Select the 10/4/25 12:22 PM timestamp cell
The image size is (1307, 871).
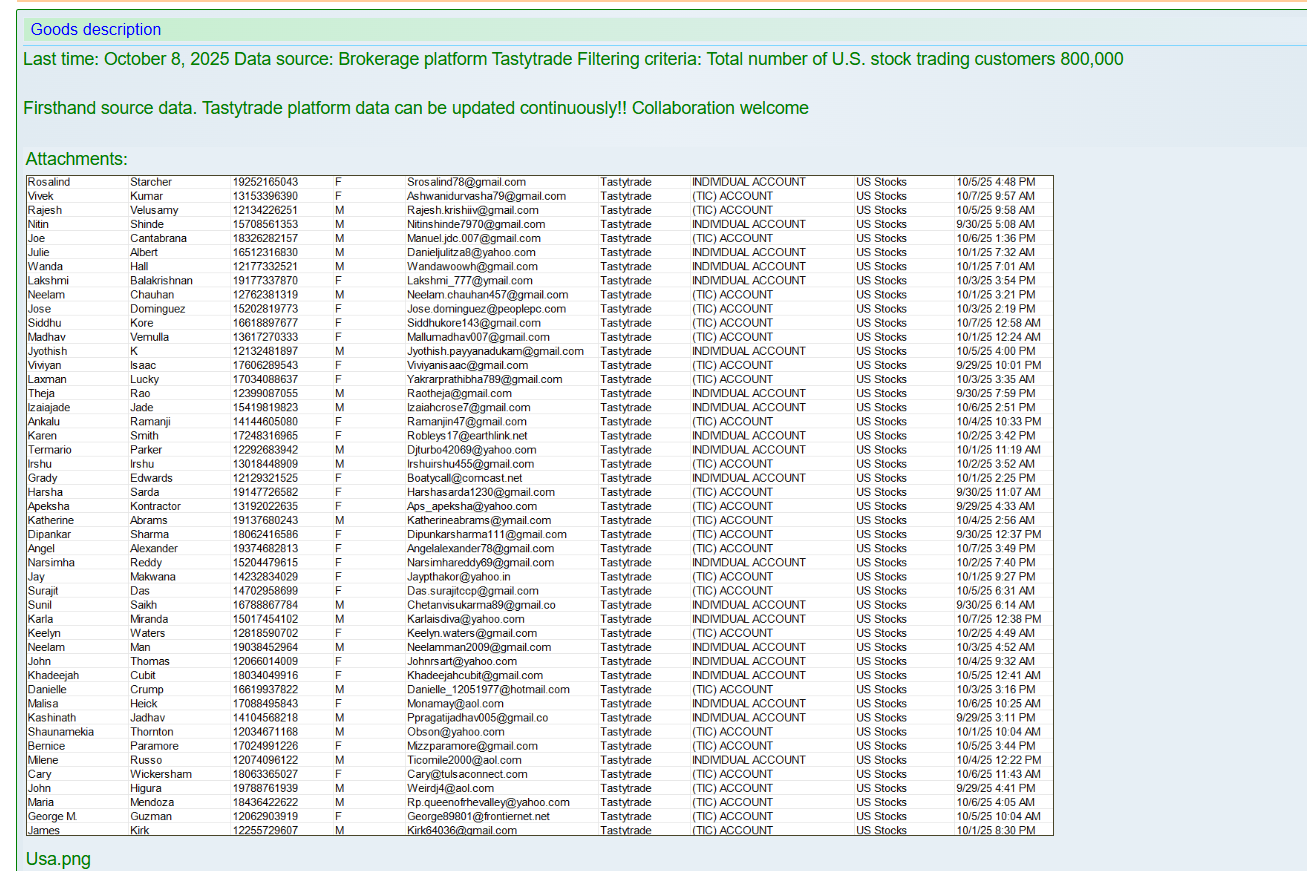(x=998, y=760)
